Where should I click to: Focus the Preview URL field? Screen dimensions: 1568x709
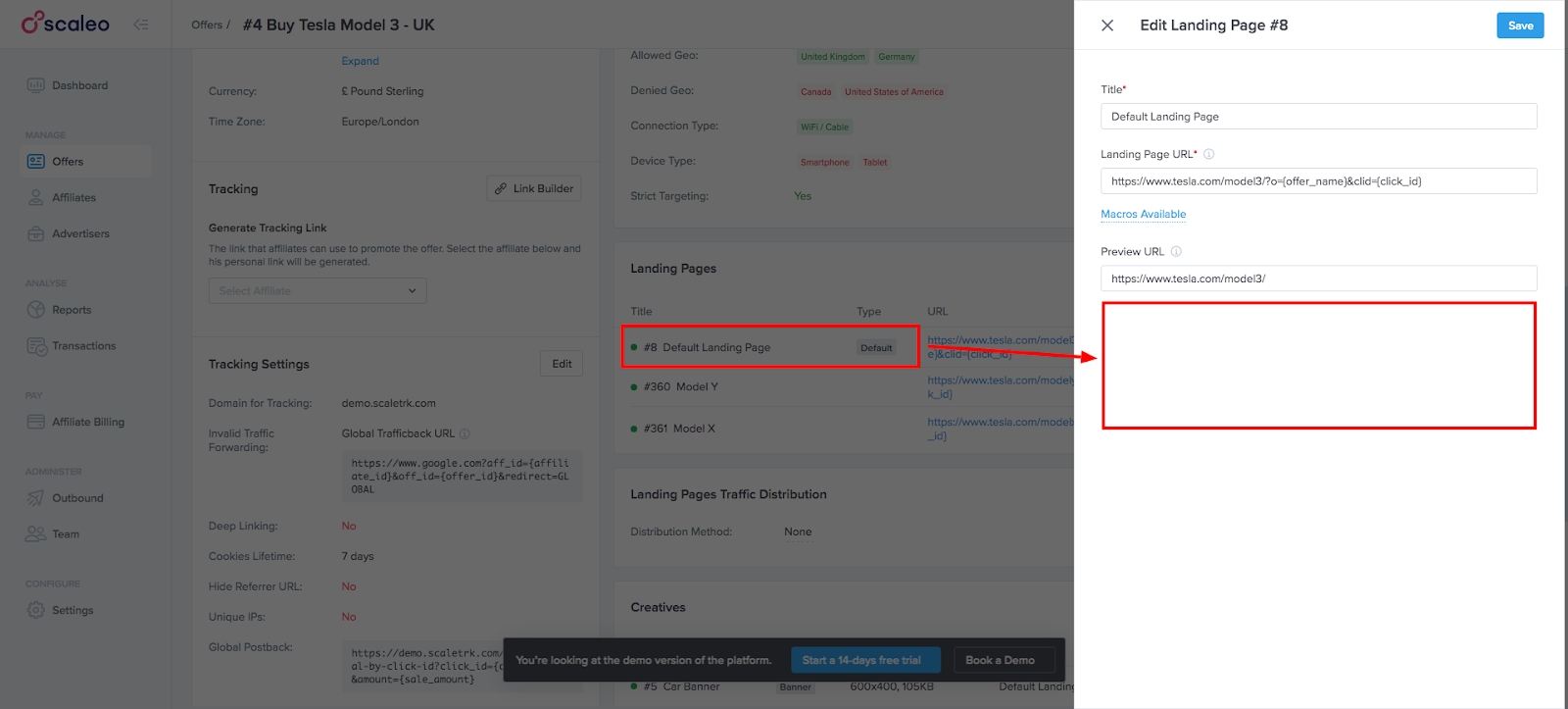point(1318,279)
